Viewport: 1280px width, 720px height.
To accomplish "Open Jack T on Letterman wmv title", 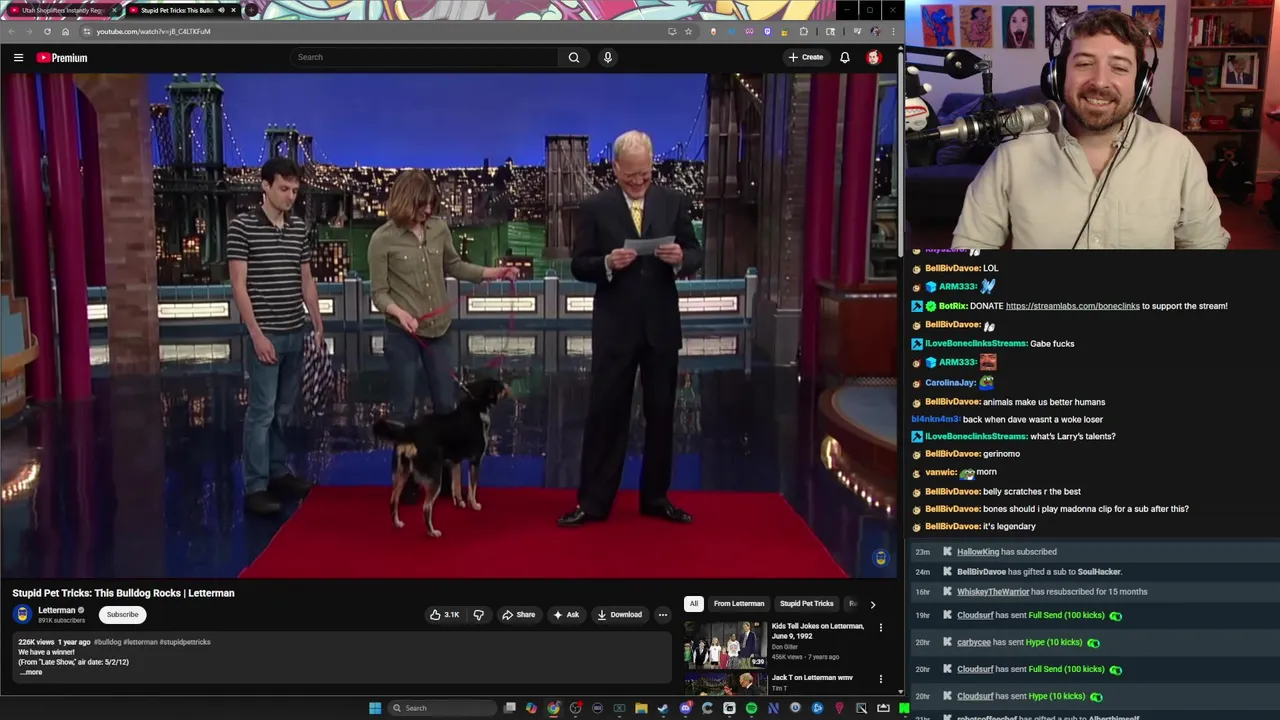I will pyautogui.click(x=812, y=678).
